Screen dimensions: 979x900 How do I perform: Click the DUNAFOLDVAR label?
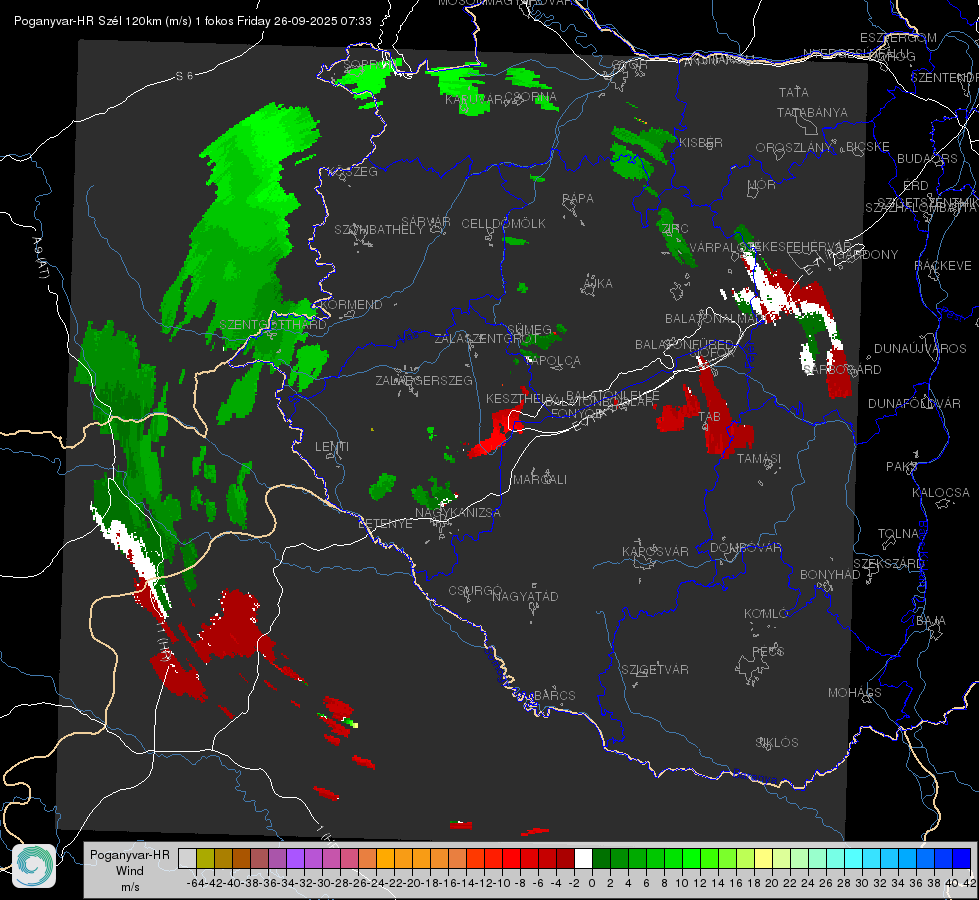915,403
